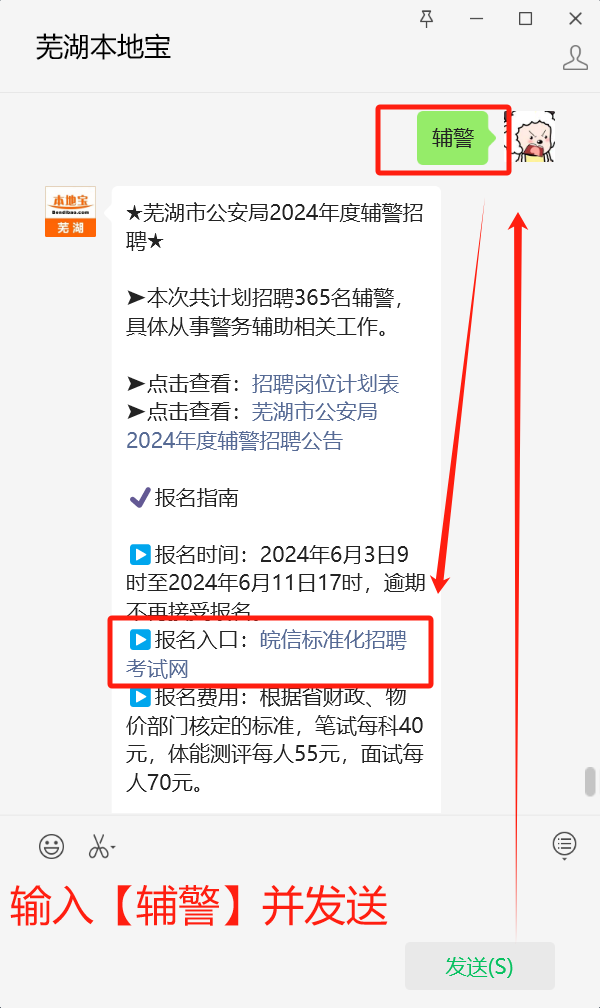Open the 2024年度辅警招聘公告 link
The width and height of the screenshot is (600, 1008).
[x=235, y=440]
